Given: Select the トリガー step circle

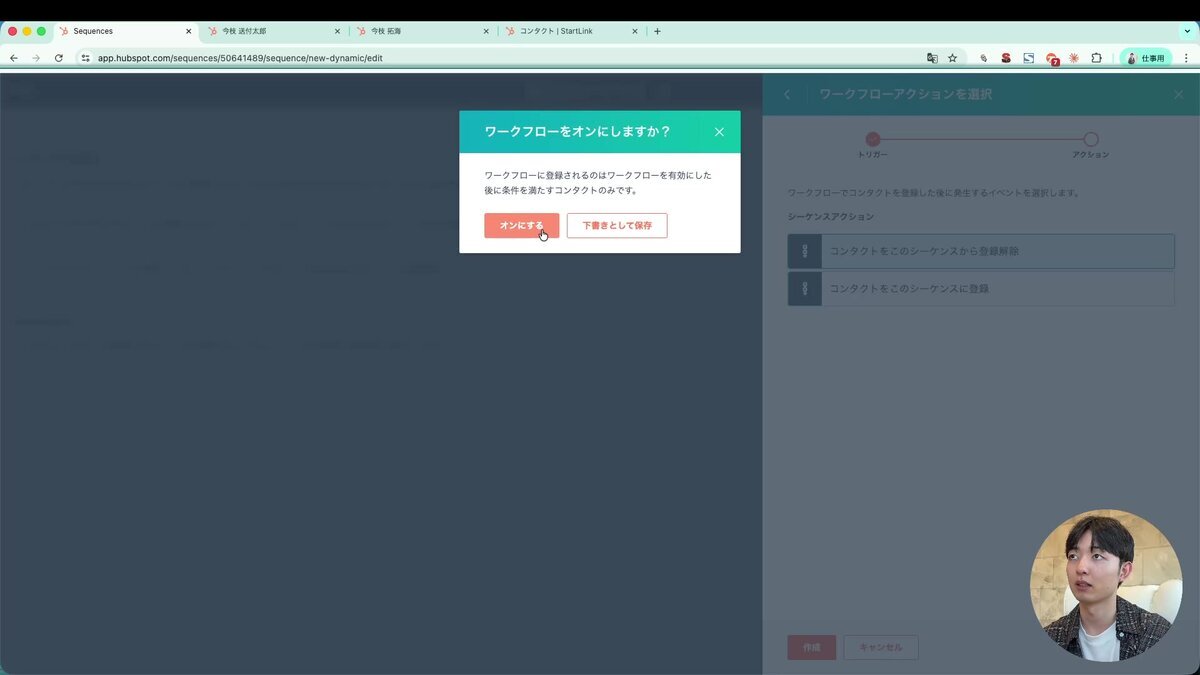Looking at the screenshot, I should click(x=873, y=139).
